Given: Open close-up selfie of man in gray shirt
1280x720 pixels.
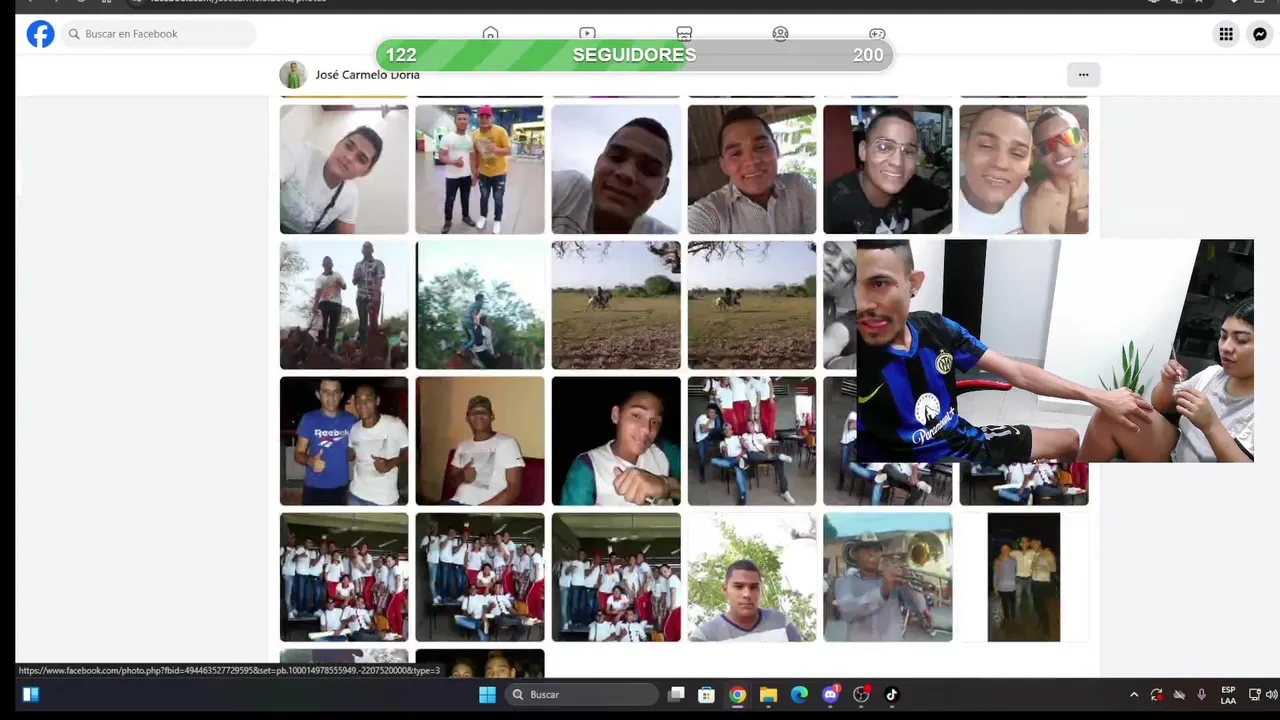Looking at the screenshot, I should click(x=616, y=169).
